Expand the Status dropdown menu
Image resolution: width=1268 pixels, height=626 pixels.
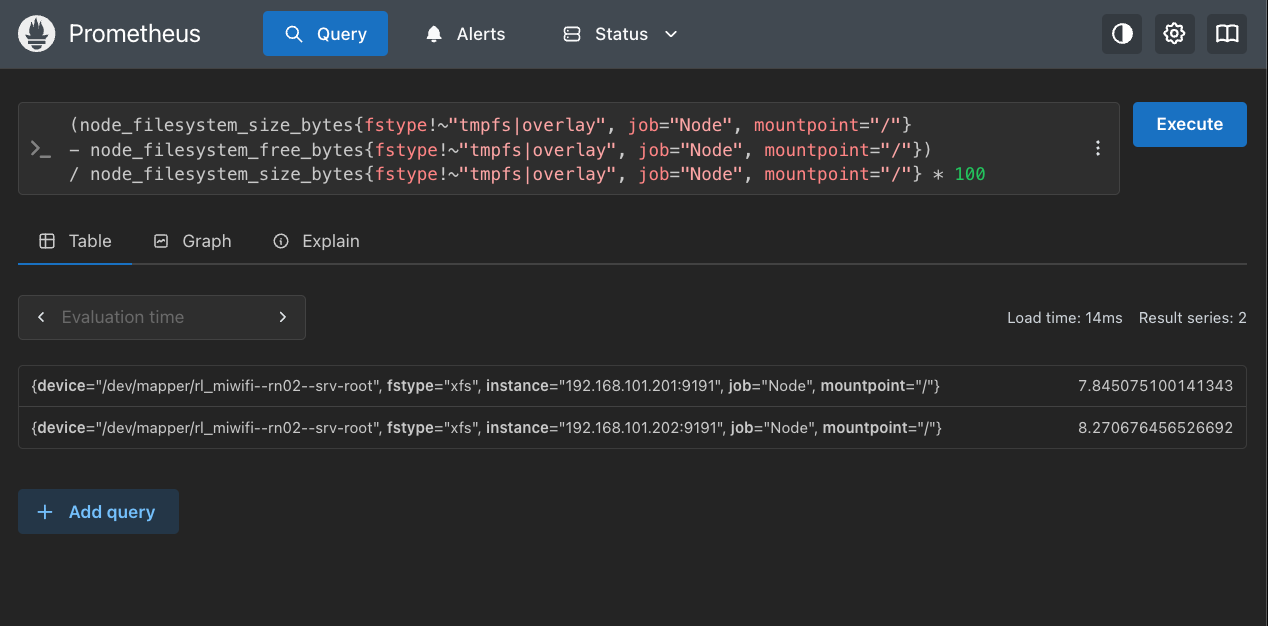[x=620, y=34]
